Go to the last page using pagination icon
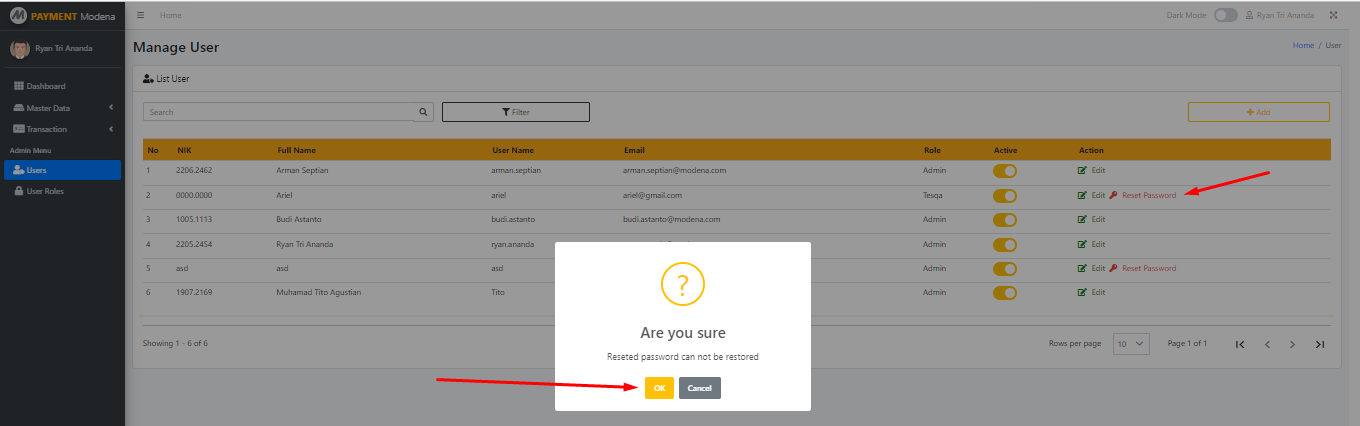1360x426 pixels. (x=1319, y=344)
